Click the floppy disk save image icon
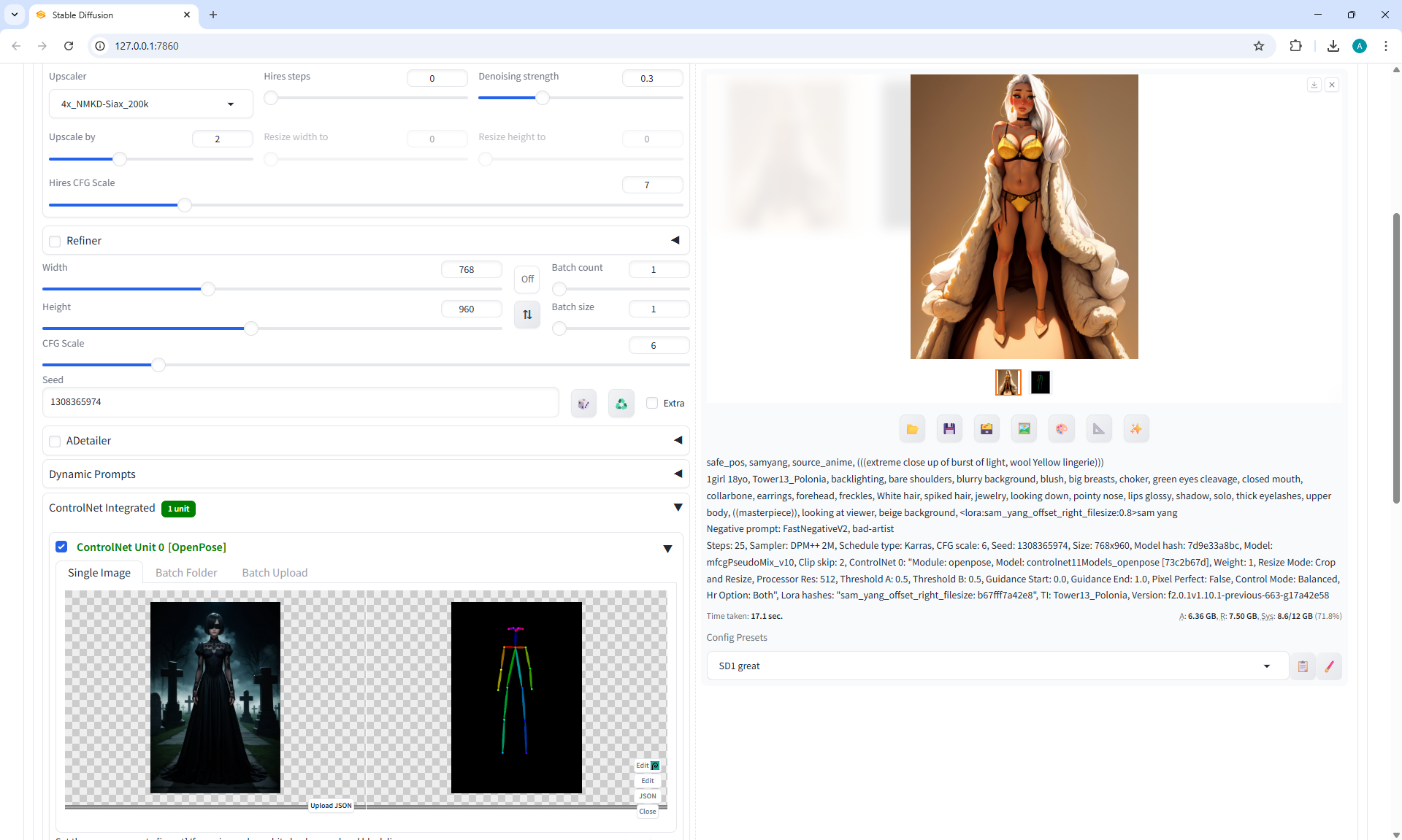Screen dimensions: 1402x840 tap(949, 429)
